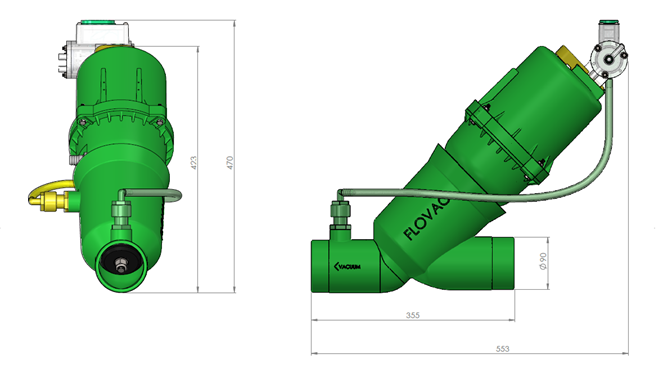
Task: Click the 553 overall length dimension label
Action: 502,349
